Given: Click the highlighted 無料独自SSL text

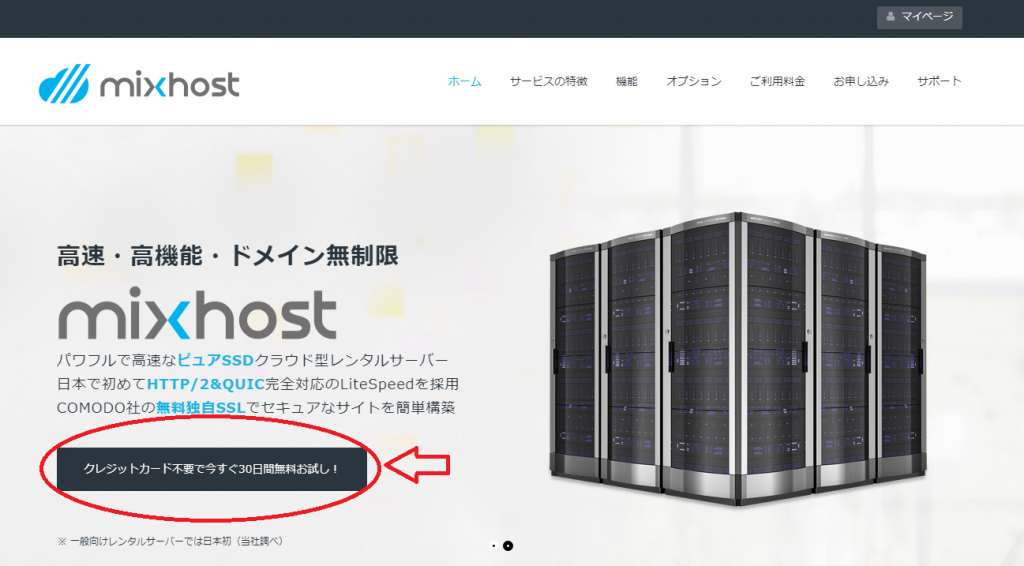Looking at the screenshot, I should [x=199, y=408].
